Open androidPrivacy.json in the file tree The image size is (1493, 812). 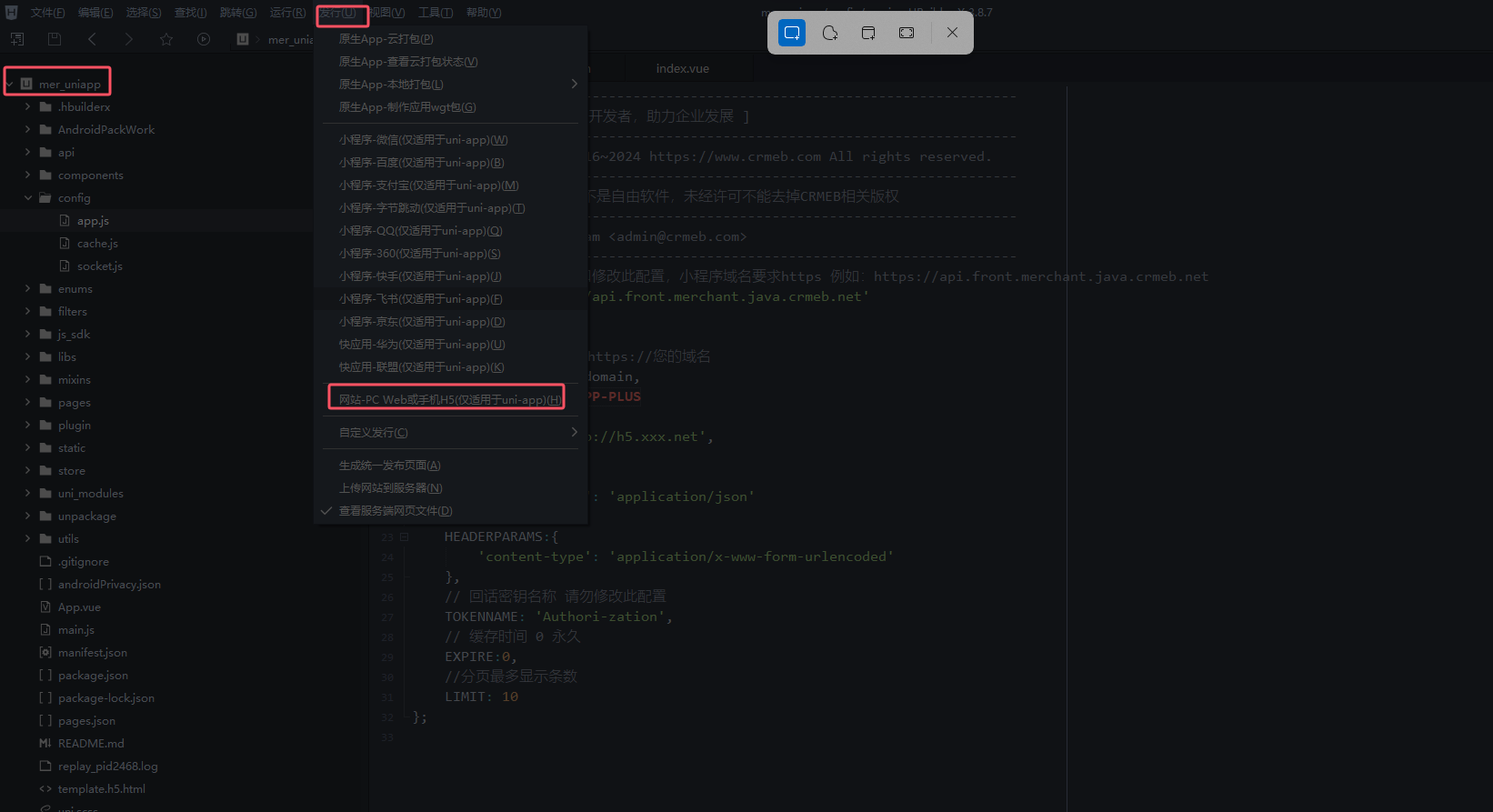coord(109,584)
